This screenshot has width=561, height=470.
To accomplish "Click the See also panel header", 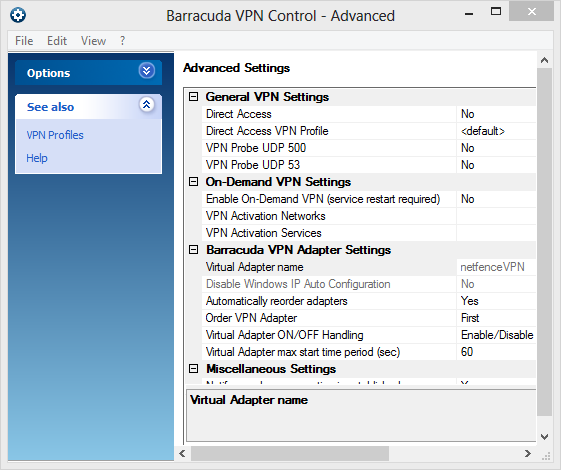I will 88,107.
